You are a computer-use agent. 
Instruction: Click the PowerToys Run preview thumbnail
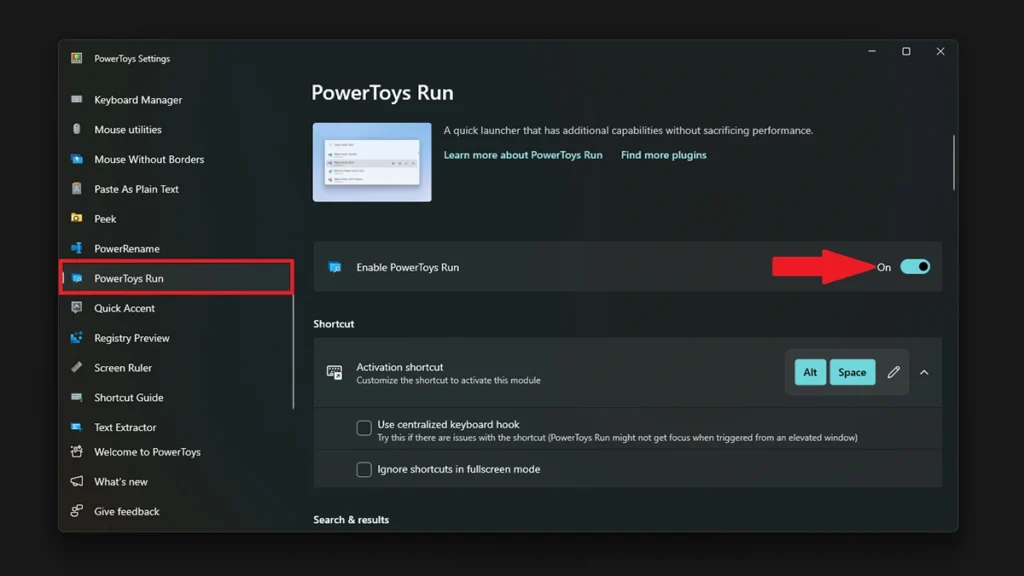pos(372,162)
